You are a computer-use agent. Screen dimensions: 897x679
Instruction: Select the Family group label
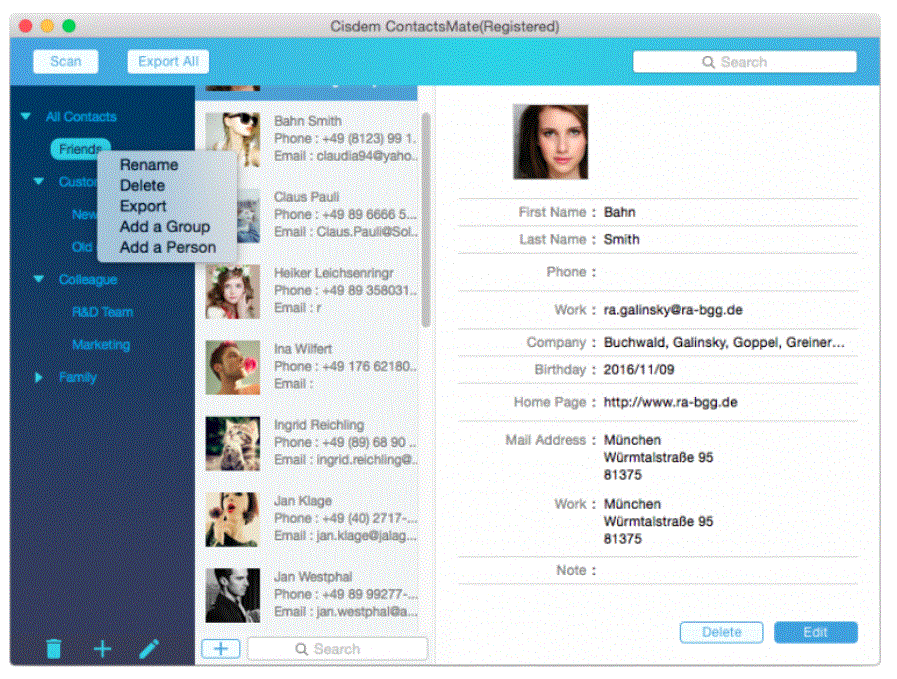[78, 377]
